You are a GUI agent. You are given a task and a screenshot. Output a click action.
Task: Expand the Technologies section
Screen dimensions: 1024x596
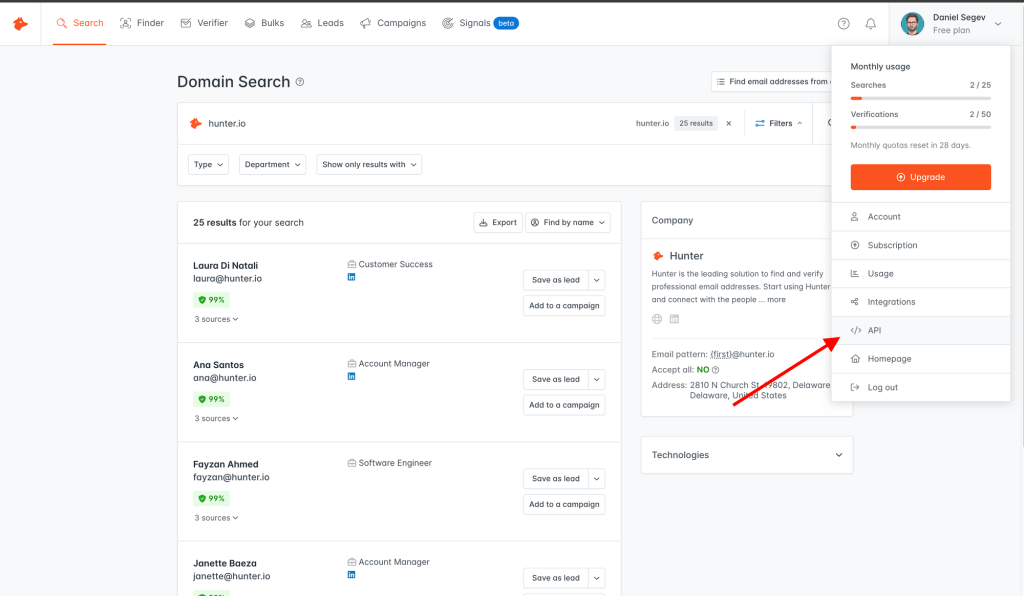pos(839,455)
